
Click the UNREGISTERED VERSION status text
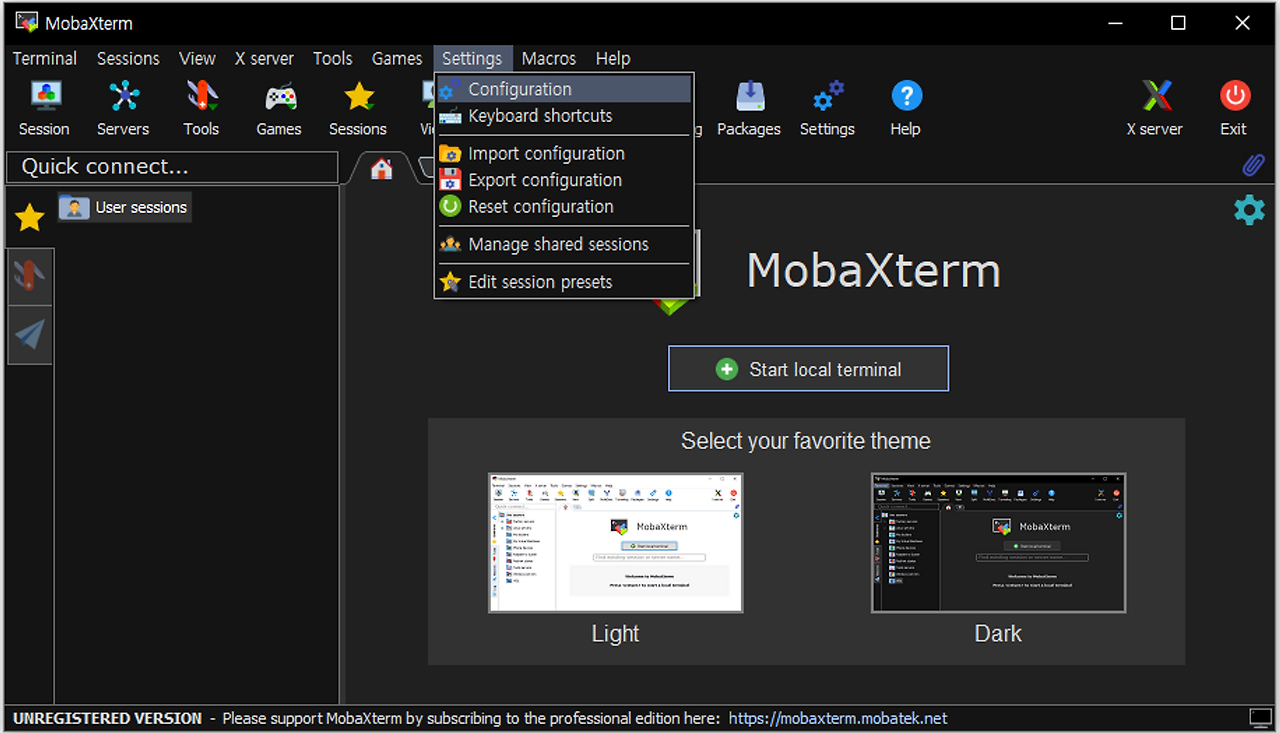click(108, 718)
